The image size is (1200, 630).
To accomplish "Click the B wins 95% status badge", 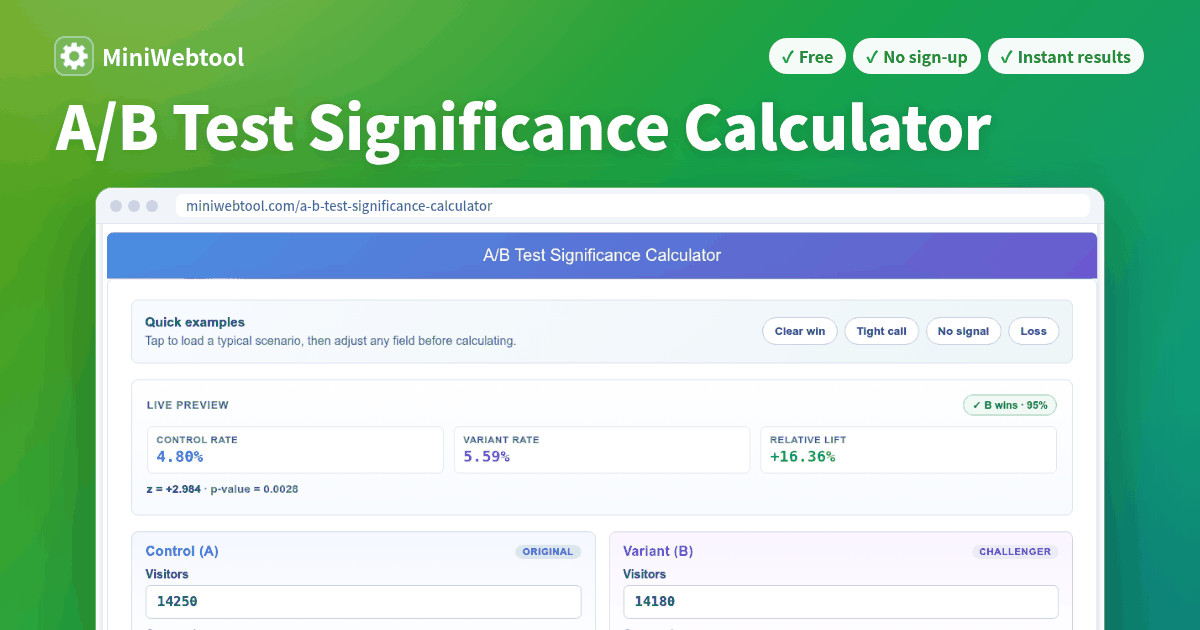I will tap(1009, 405).
